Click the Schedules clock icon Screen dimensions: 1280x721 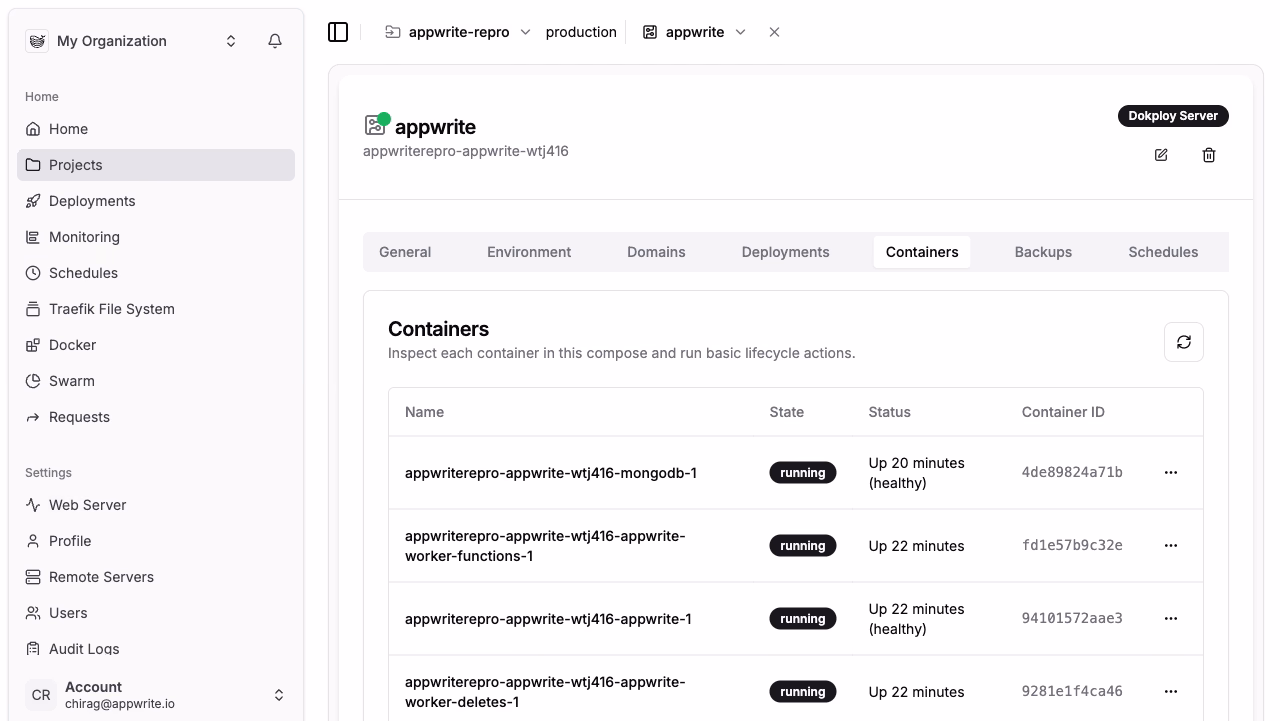point(33,273)
